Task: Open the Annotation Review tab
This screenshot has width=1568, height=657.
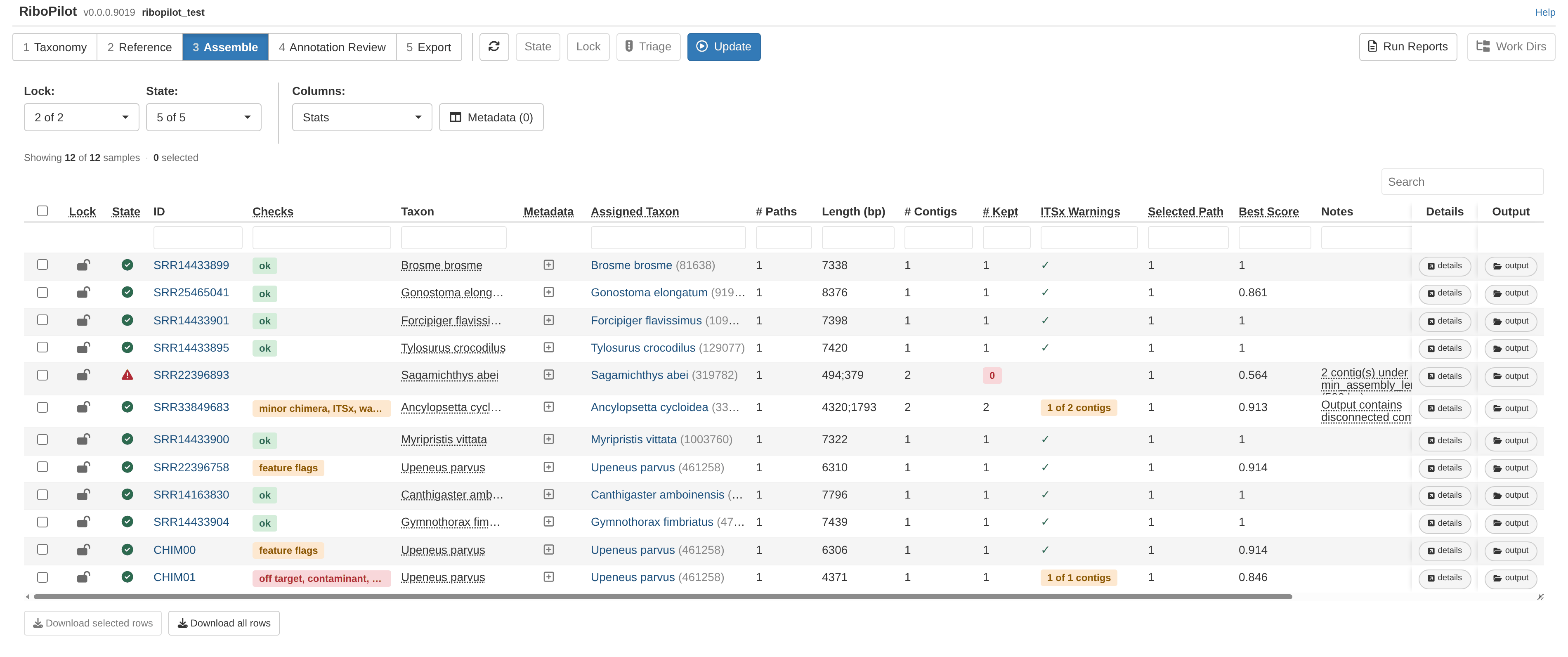Action: click(x=332, y=47)
